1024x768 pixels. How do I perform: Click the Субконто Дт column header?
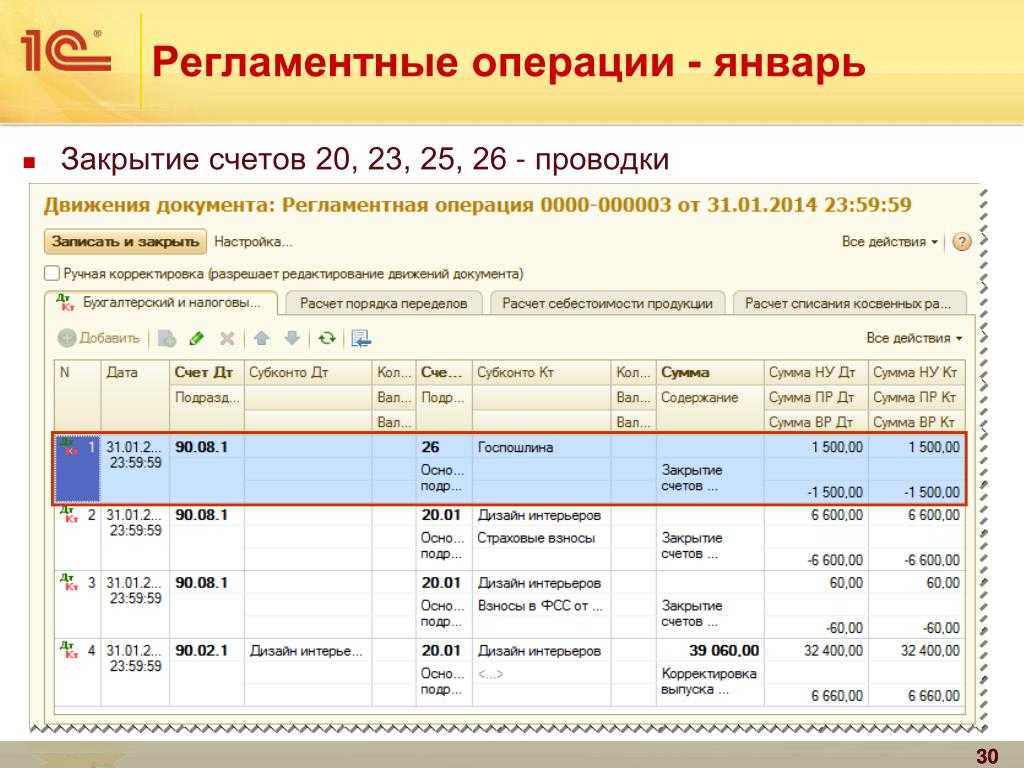click(x=308, y=372)
